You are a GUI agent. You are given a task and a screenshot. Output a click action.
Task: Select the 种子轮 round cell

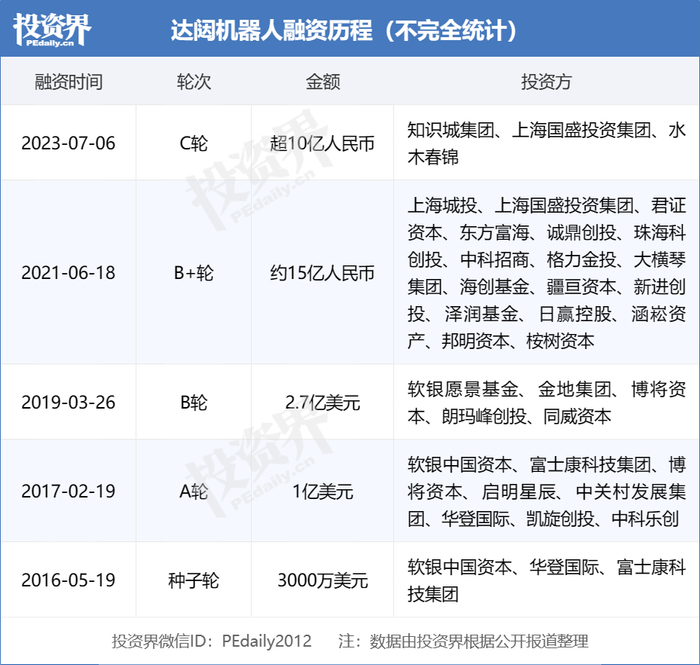pos(194,580)
